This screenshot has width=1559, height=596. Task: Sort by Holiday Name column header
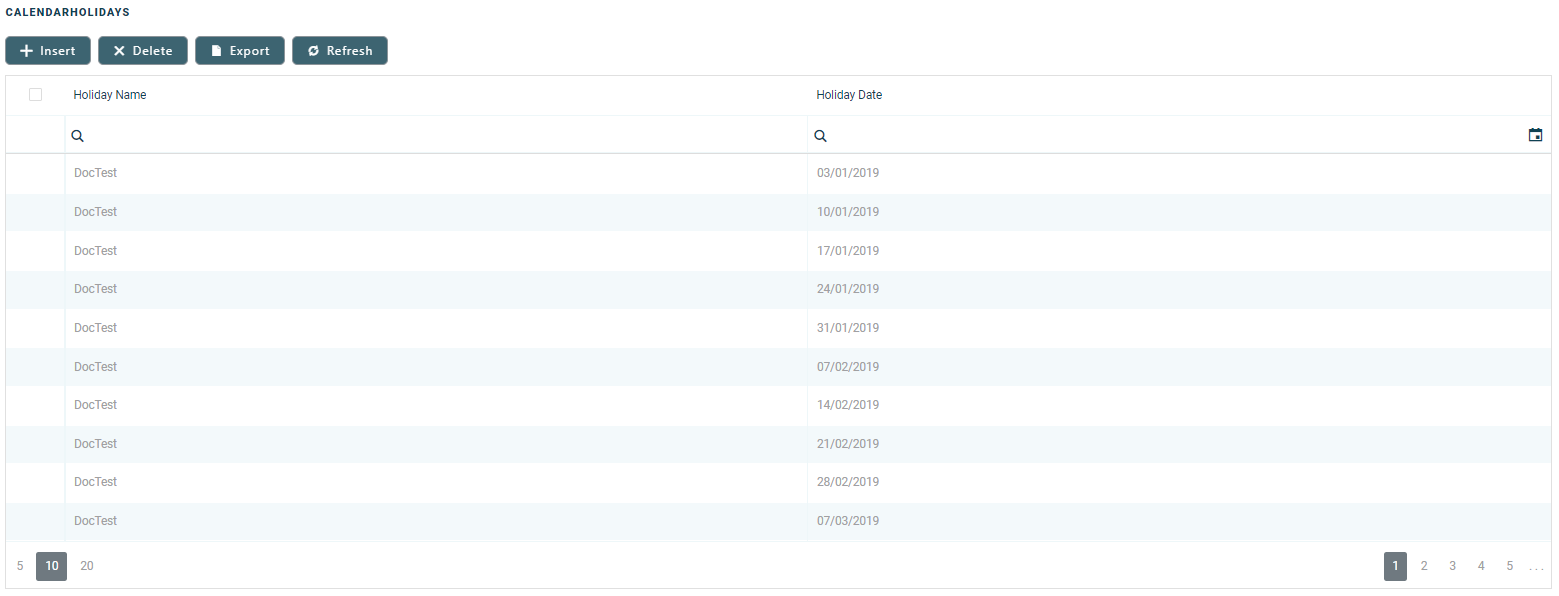110,95
